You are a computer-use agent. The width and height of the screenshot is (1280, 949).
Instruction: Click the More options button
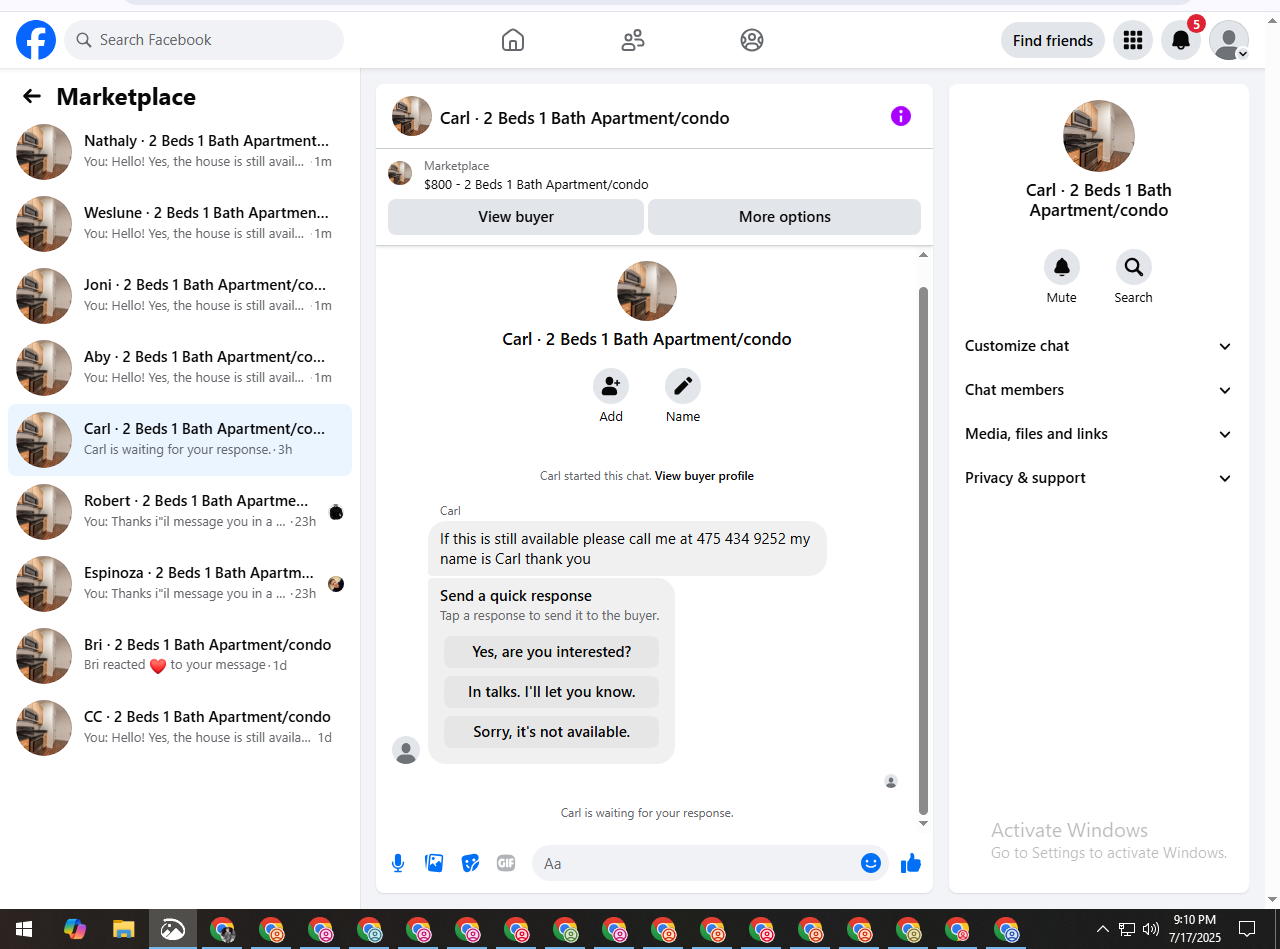(785, 217)
